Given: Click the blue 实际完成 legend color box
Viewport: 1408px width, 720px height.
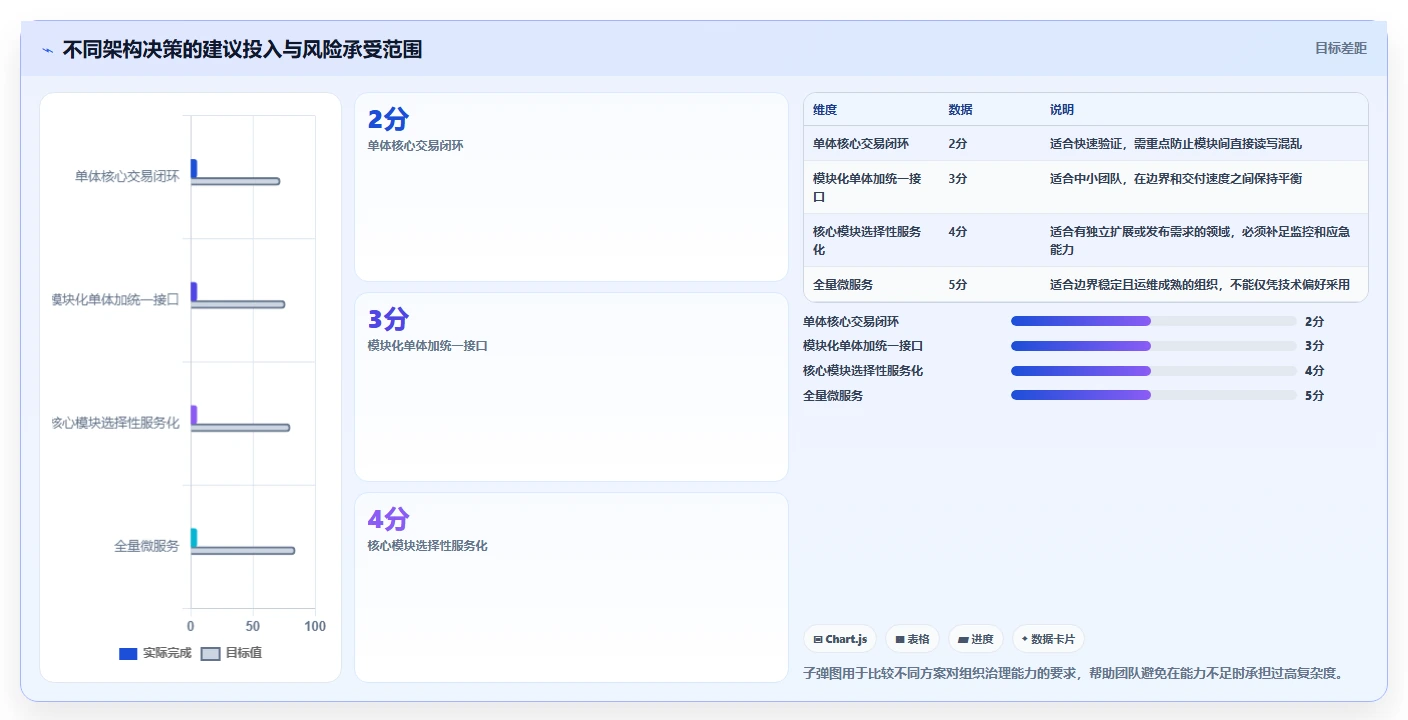Looking at the screenshot, I should pos(128,654).
